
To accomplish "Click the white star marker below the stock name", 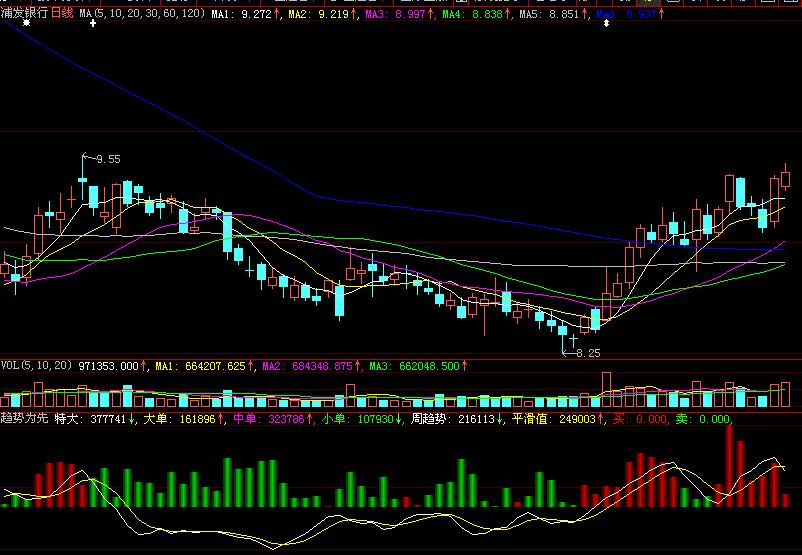I will point(26,23).
